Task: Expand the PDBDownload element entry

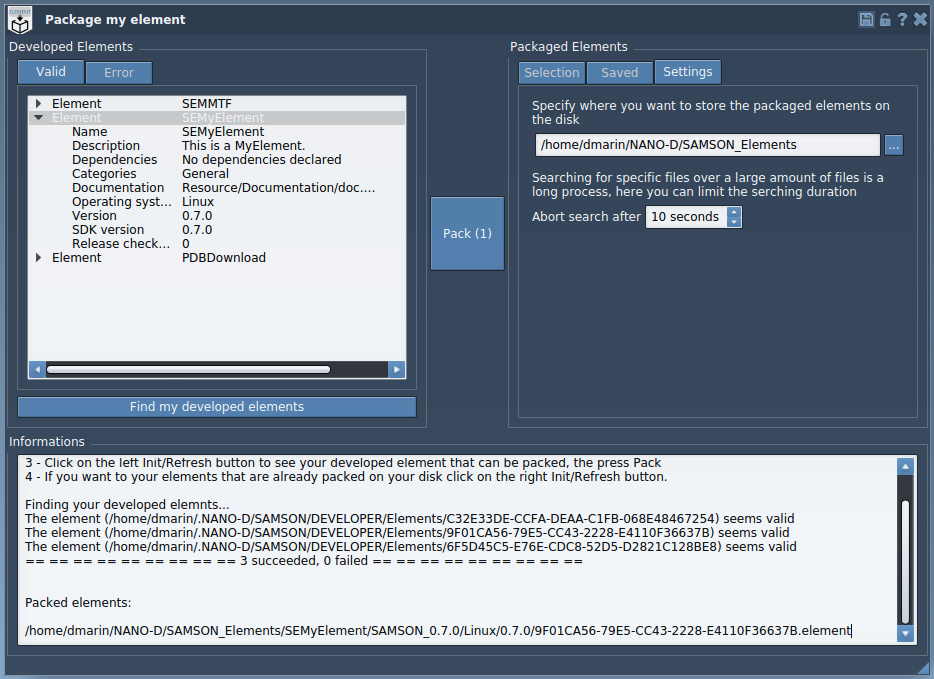Action: tap(38, 257)
